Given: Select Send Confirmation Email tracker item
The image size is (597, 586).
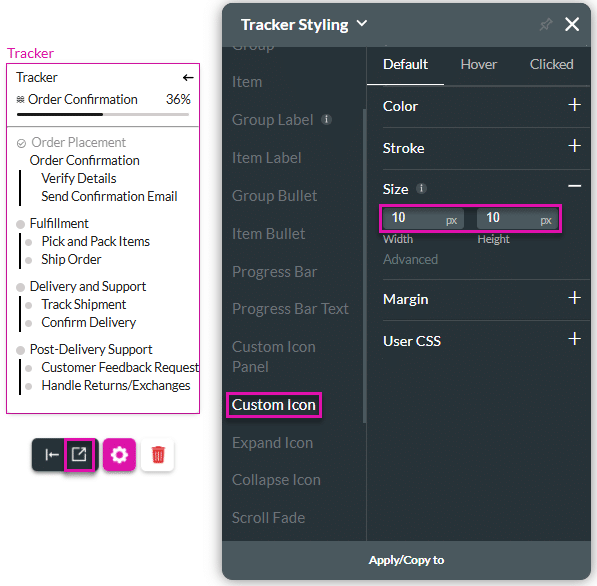Looking at the screenshot, I should tap(109, 196).
